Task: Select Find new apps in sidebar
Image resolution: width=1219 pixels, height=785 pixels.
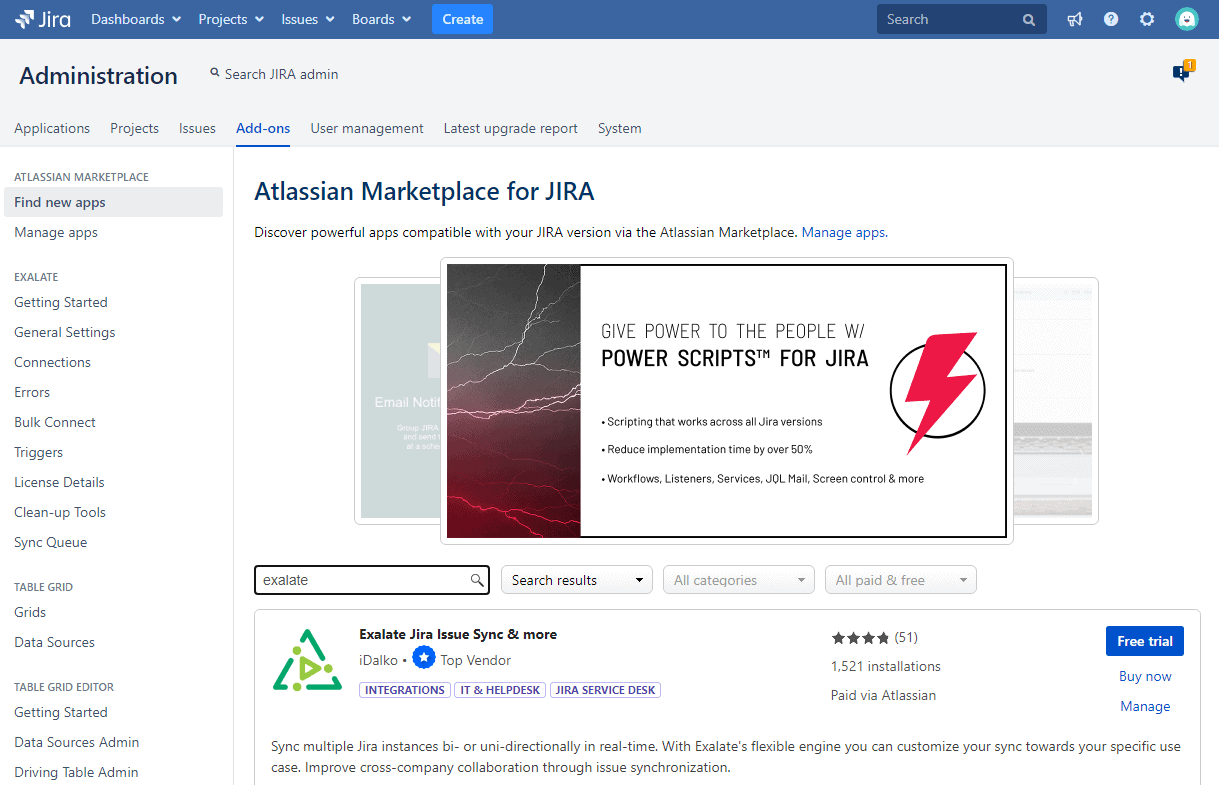Action: click(112, 202)
